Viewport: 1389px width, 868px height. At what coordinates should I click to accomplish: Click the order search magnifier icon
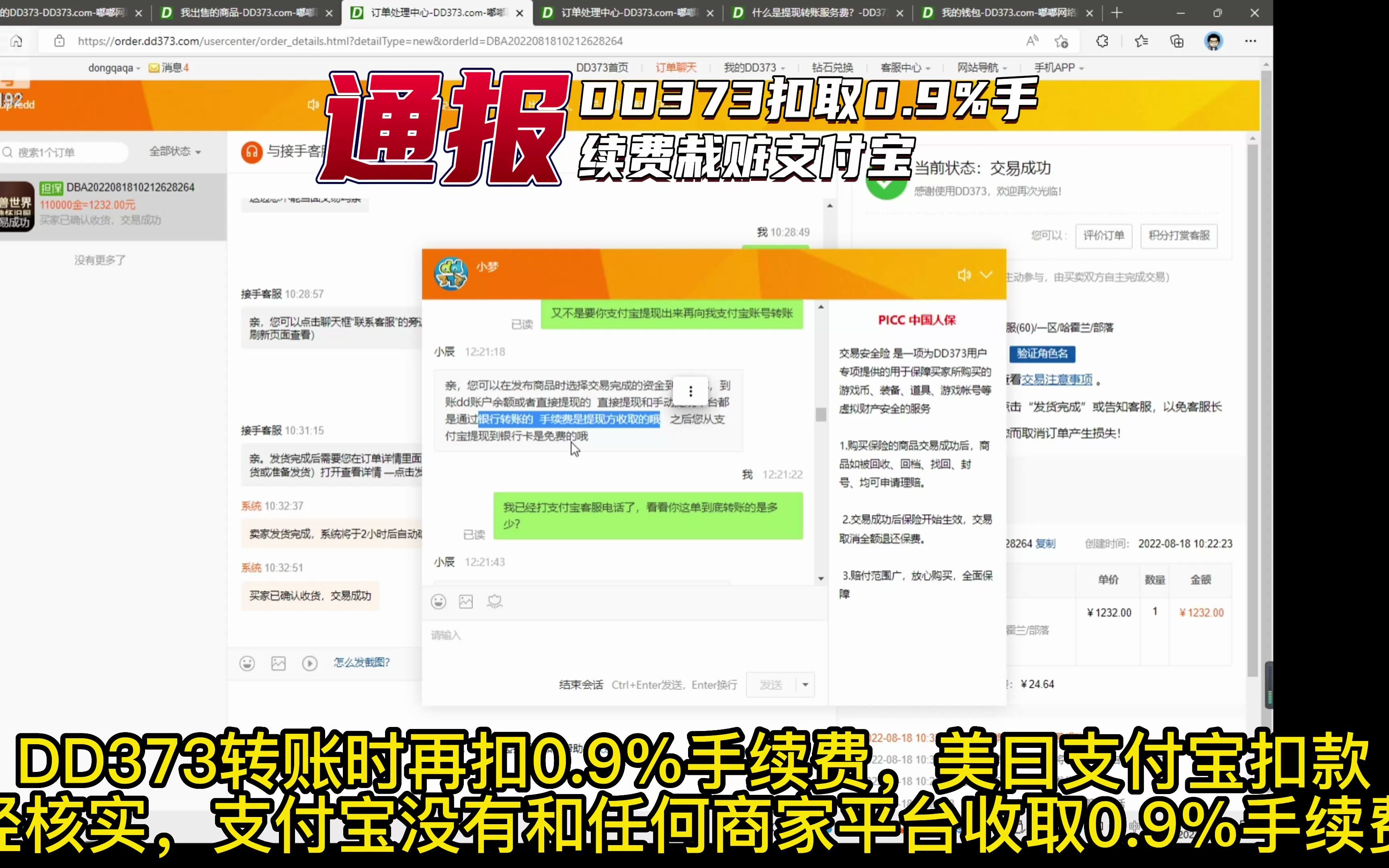pyautogui.click(x=8, y=152)
